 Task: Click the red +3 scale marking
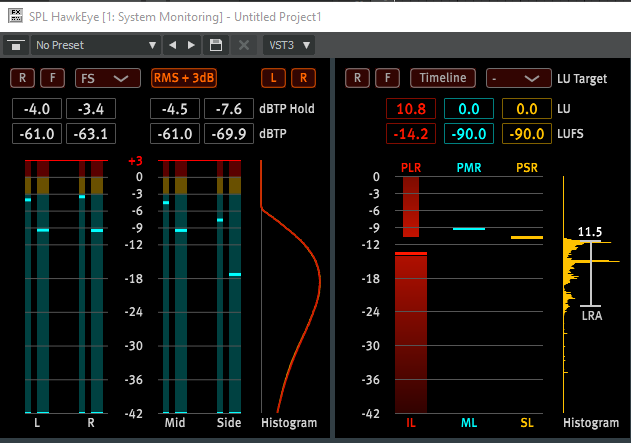point(135,161)
